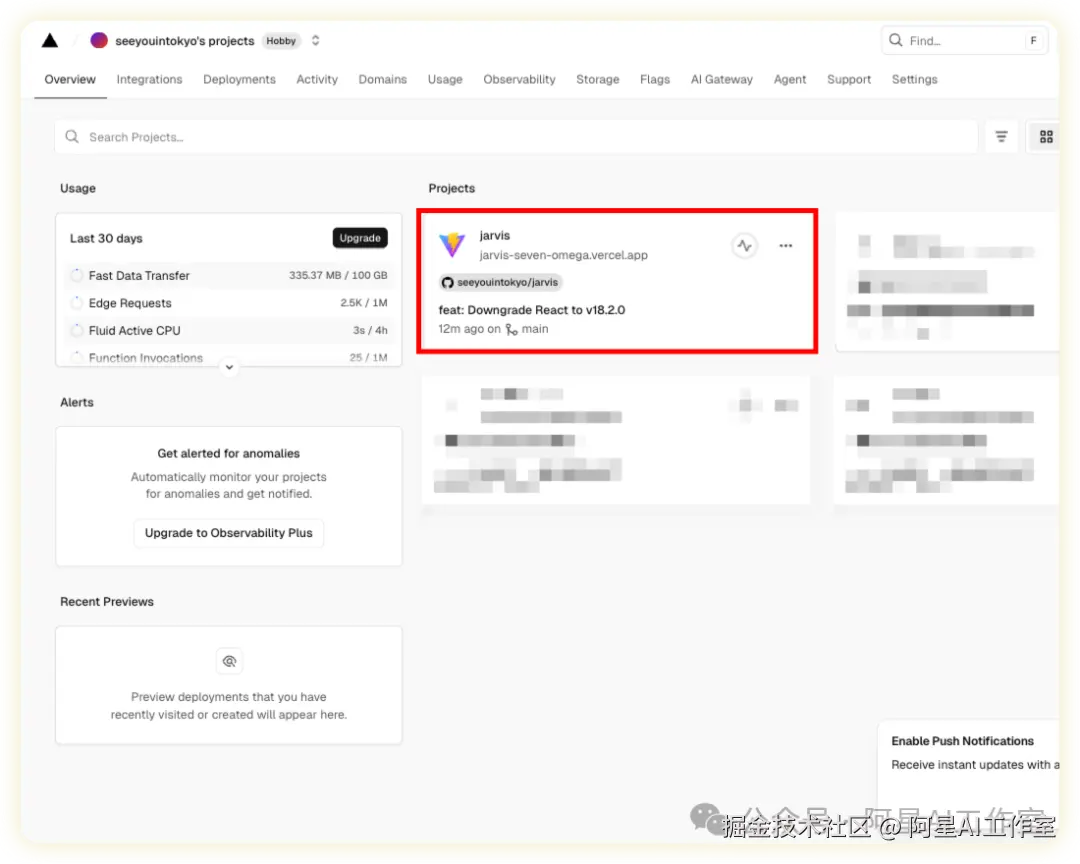1080x864 pixels.
Task: Click the Hobby plan badge
Action: point(281,41)
